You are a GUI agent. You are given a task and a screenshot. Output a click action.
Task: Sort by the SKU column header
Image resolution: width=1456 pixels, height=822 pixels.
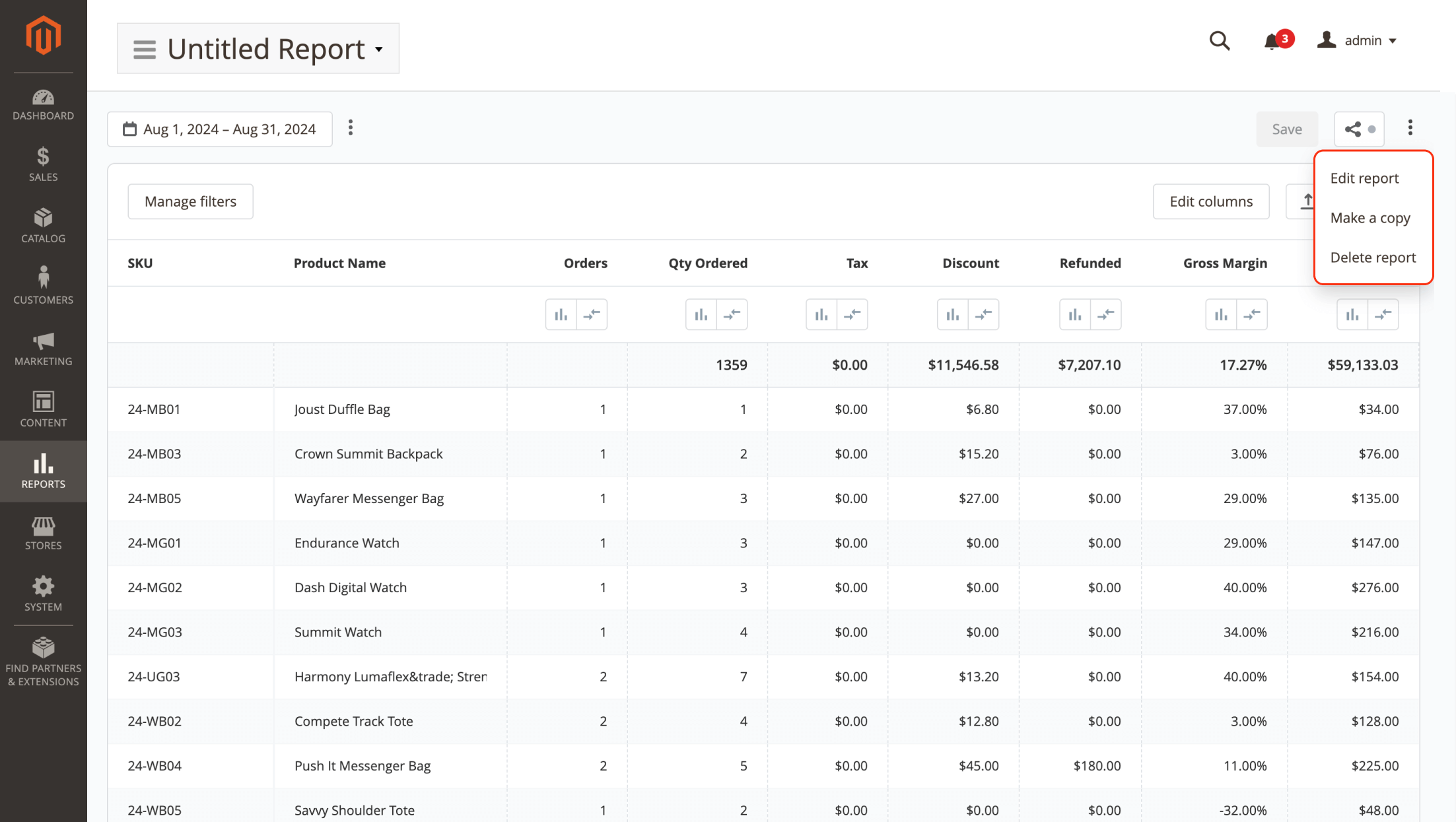coord(140,263)
